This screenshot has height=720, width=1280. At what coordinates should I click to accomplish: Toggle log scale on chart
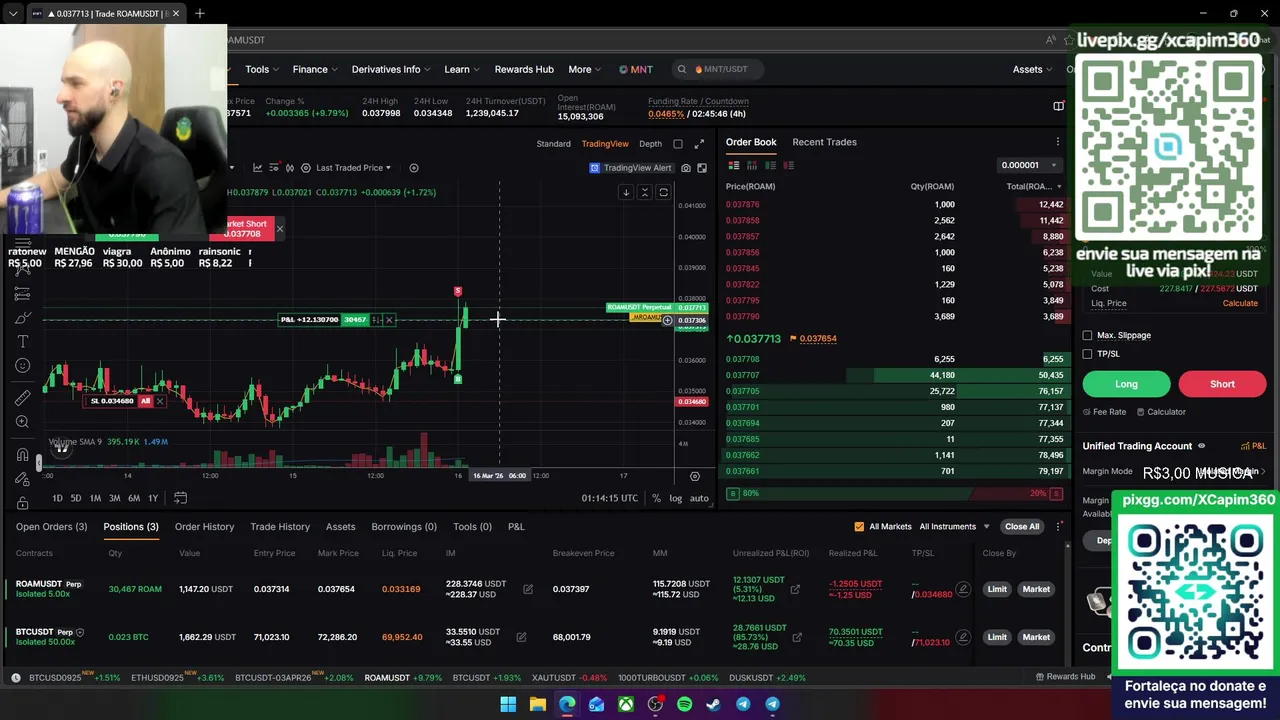tap(676, 498)
